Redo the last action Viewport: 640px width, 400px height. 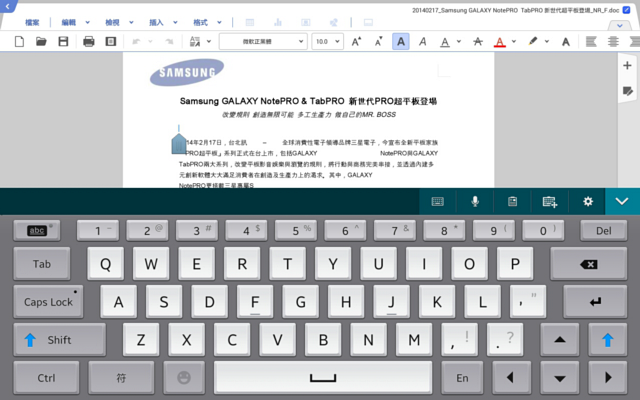point(169,41)
